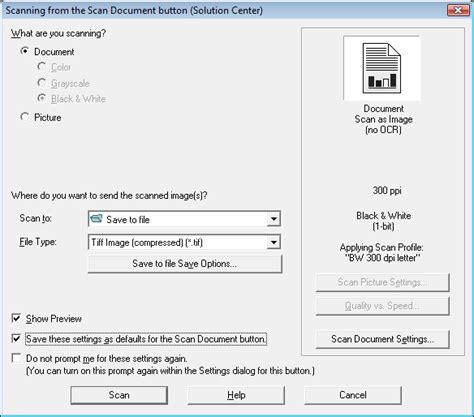Open Scan Document Settings
The width and height of the screenshot is (474, 417).
[x=382, y=339]
